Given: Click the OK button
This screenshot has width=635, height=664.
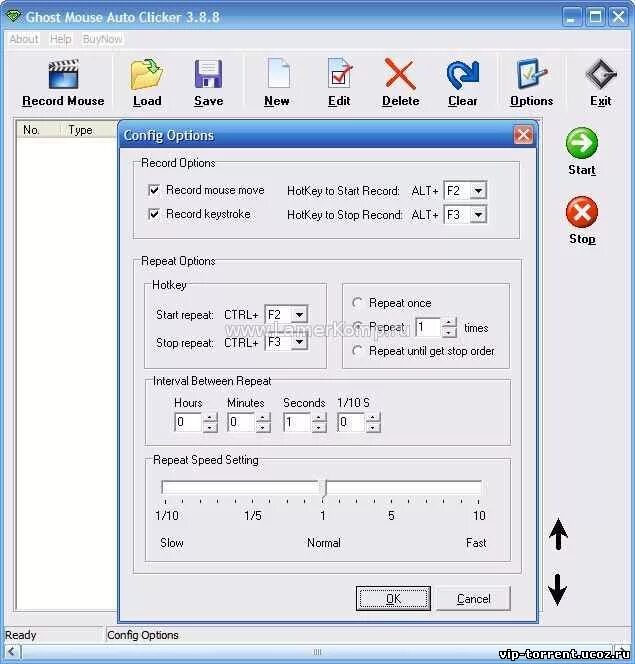Looking at the screenshot, I should [x=393, y=598].
